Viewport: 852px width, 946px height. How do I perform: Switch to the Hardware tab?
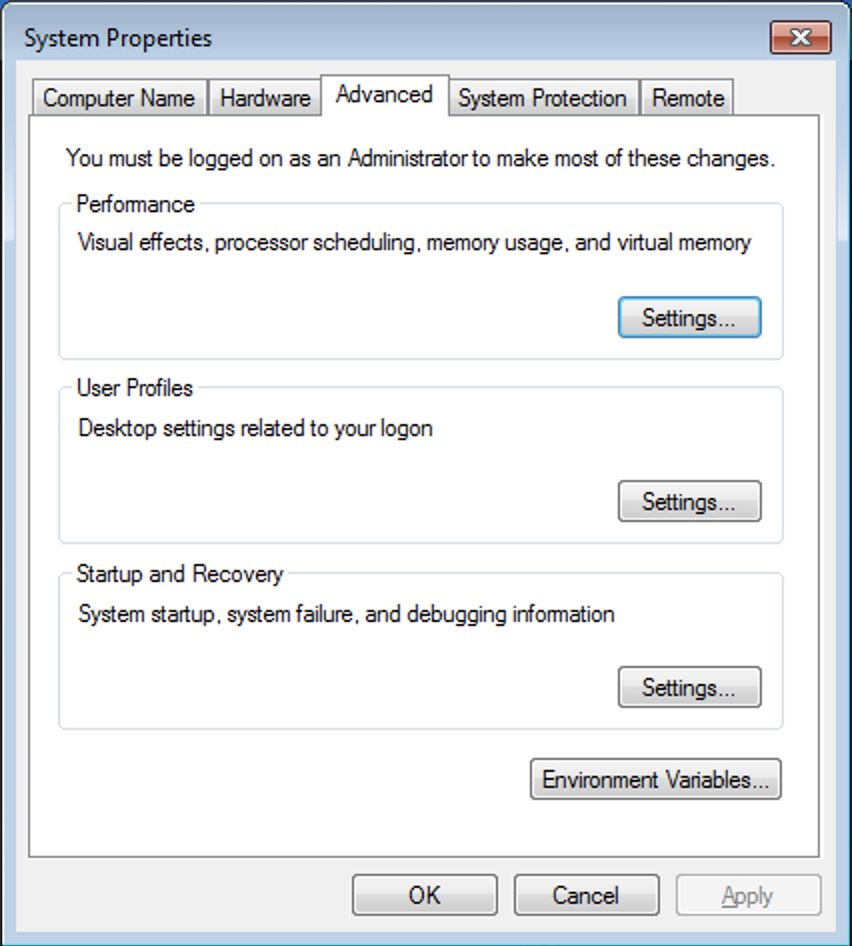pos(264,98)
